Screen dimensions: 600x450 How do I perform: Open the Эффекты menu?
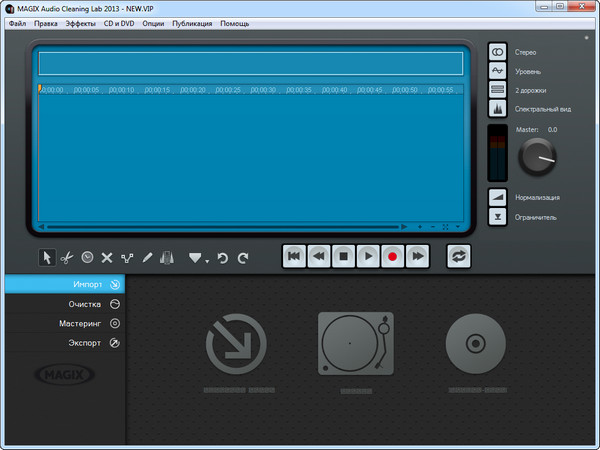[80, 23]
